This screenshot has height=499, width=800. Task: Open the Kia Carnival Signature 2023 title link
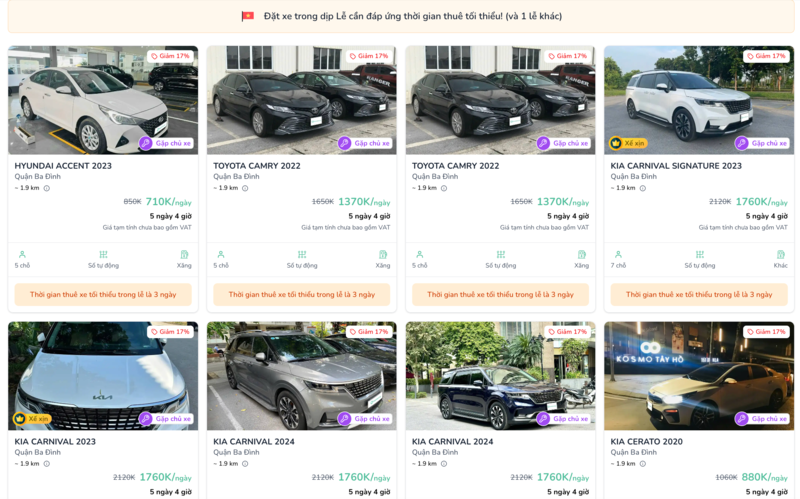point(676,166)
